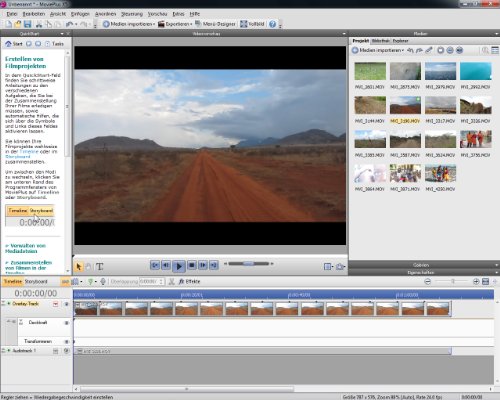Switch to the Storyboard tab

pyautogui.click(x=36, y=282)
